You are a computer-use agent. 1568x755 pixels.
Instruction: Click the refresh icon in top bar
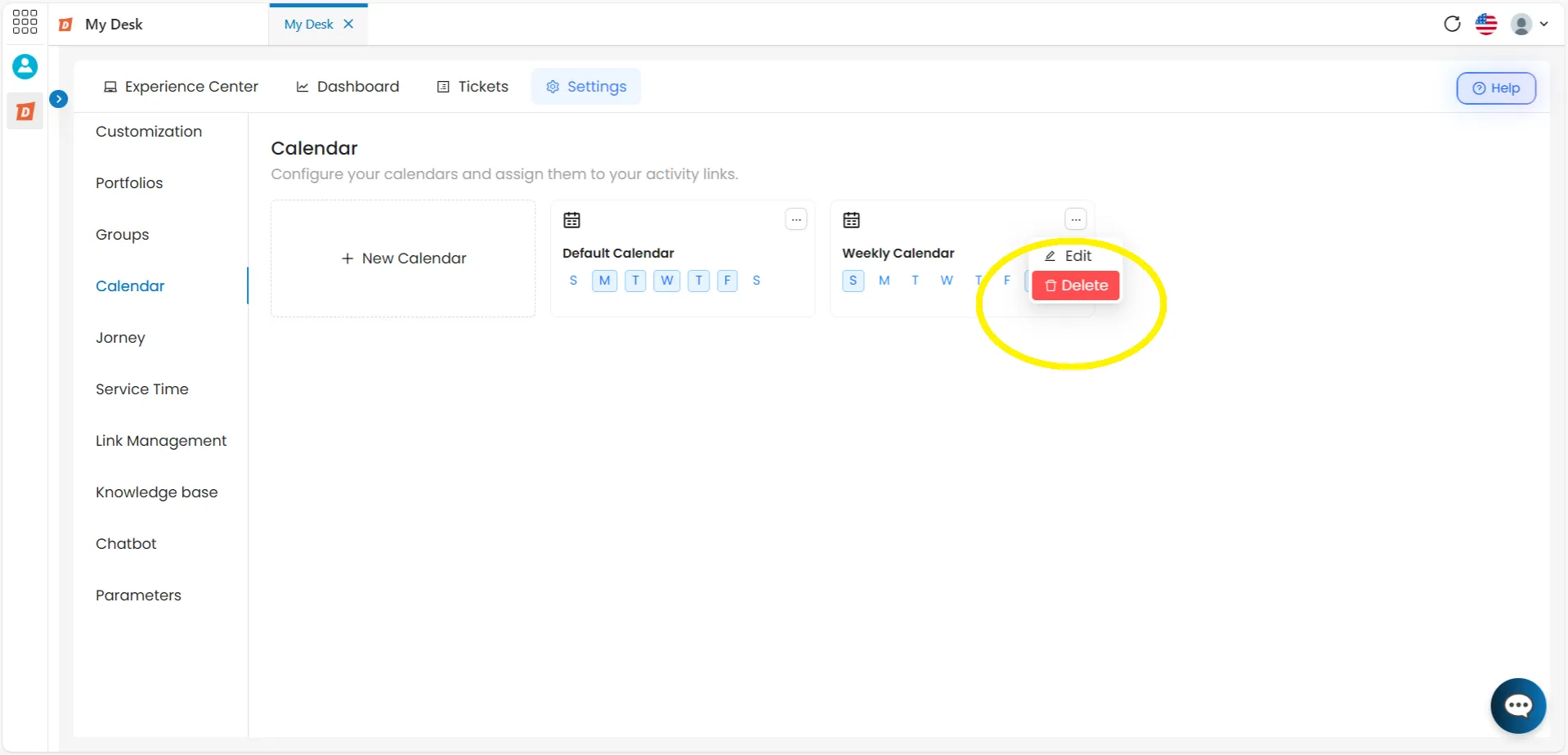[1452, 24]
